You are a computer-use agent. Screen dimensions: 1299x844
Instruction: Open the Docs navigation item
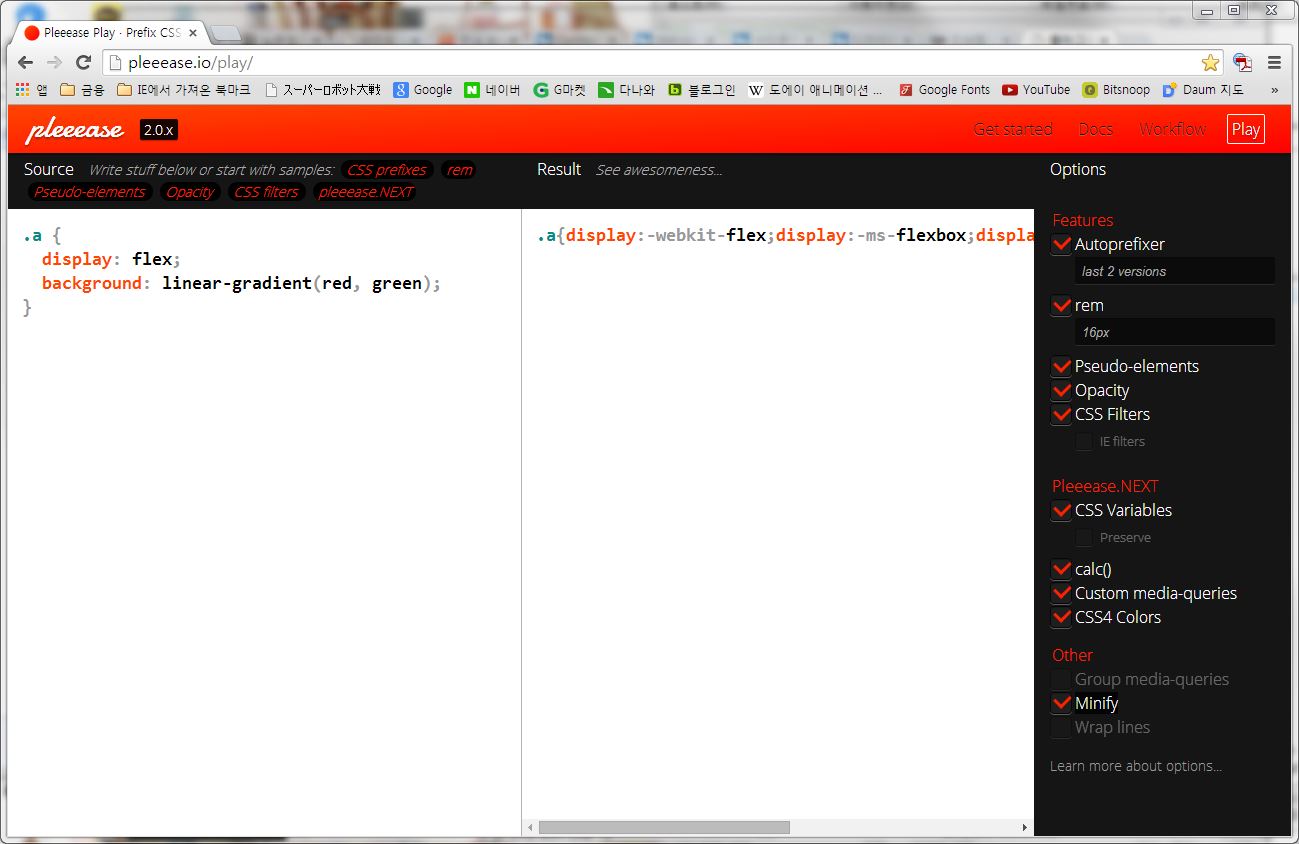tap(1095, 129)
